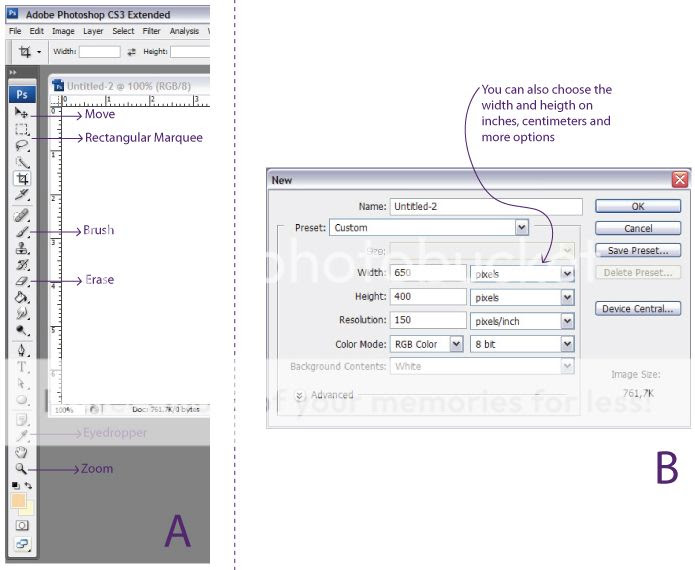Select the Smudge finger tool
The width and height of the screenshot is (695, 570).
pos(21,314)
